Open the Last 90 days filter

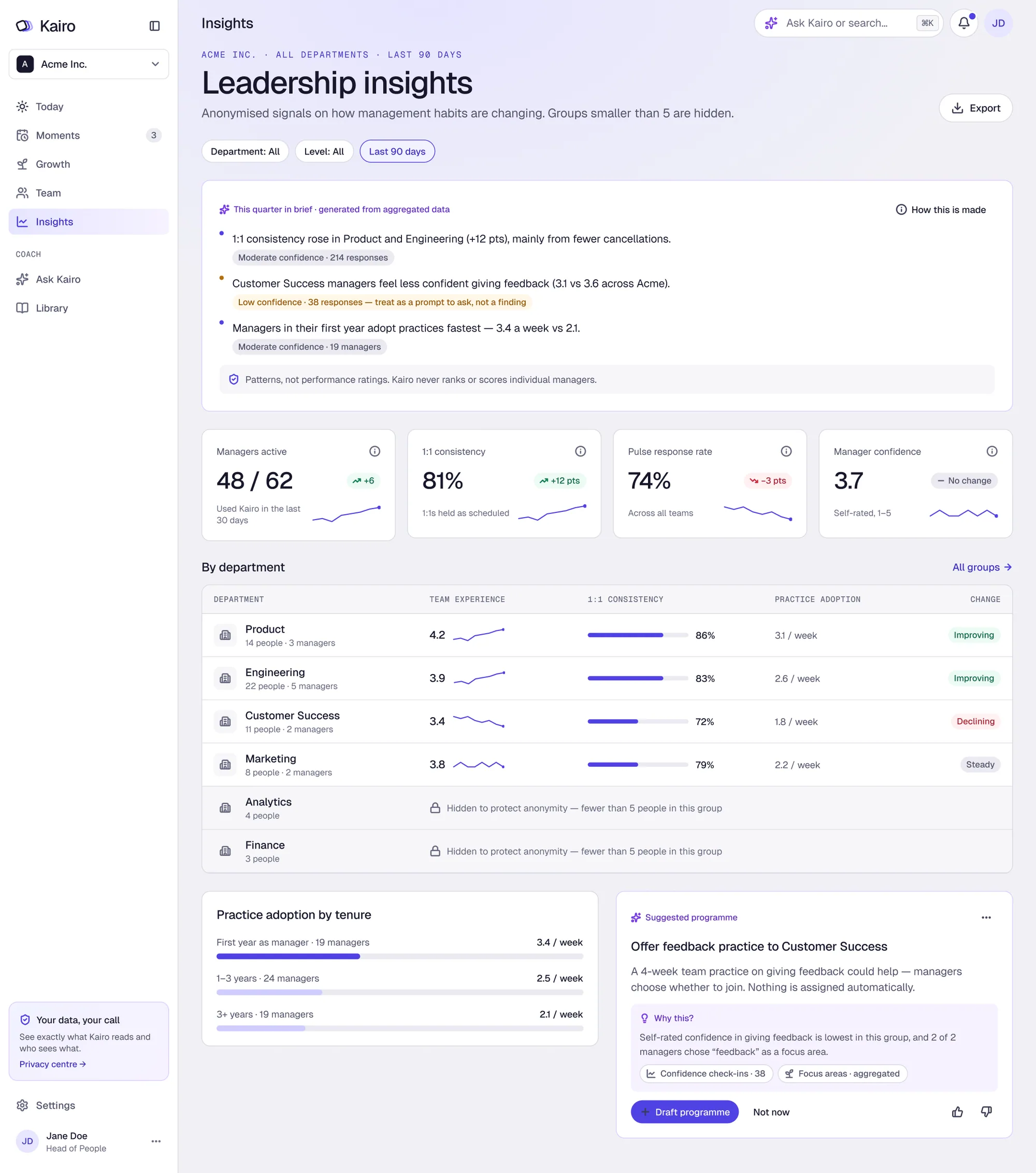397,151
